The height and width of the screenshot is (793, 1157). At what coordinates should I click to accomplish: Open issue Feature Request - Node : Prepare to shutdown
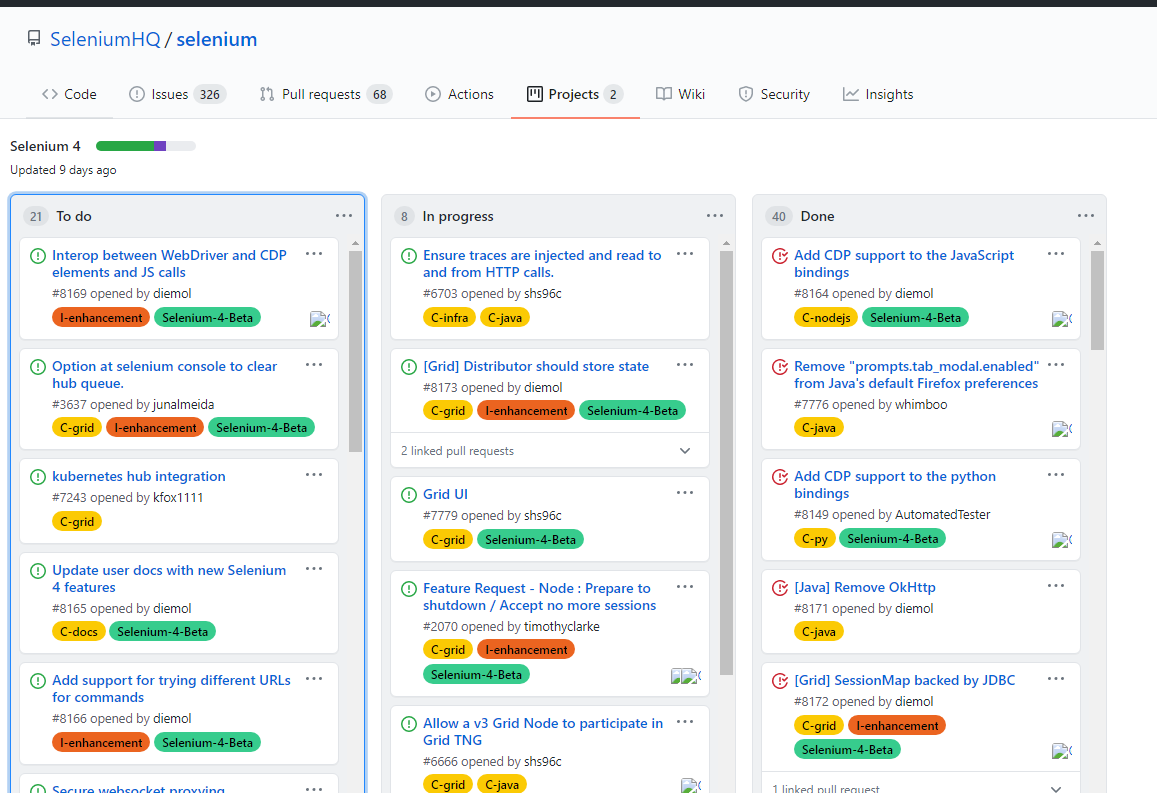(539, 597)
